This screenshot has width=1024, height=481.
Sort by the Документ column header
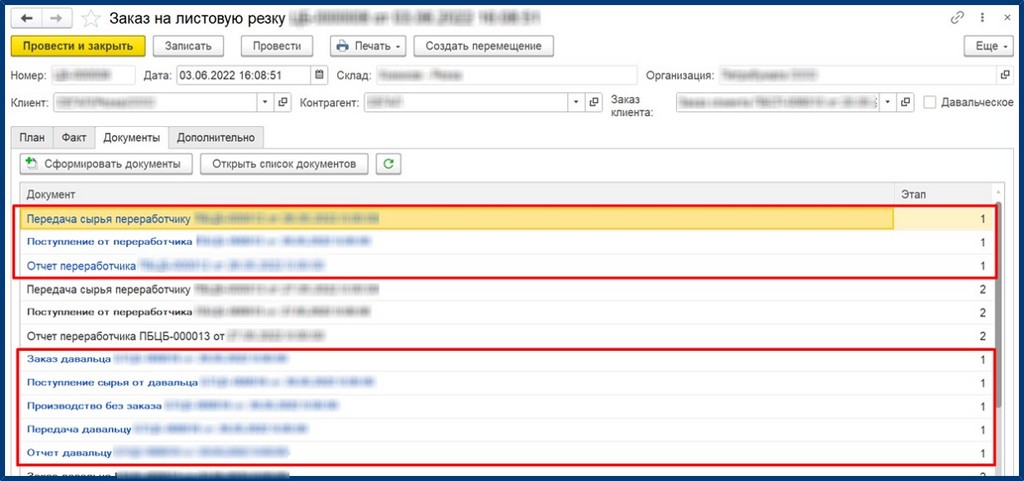point(457,194)
